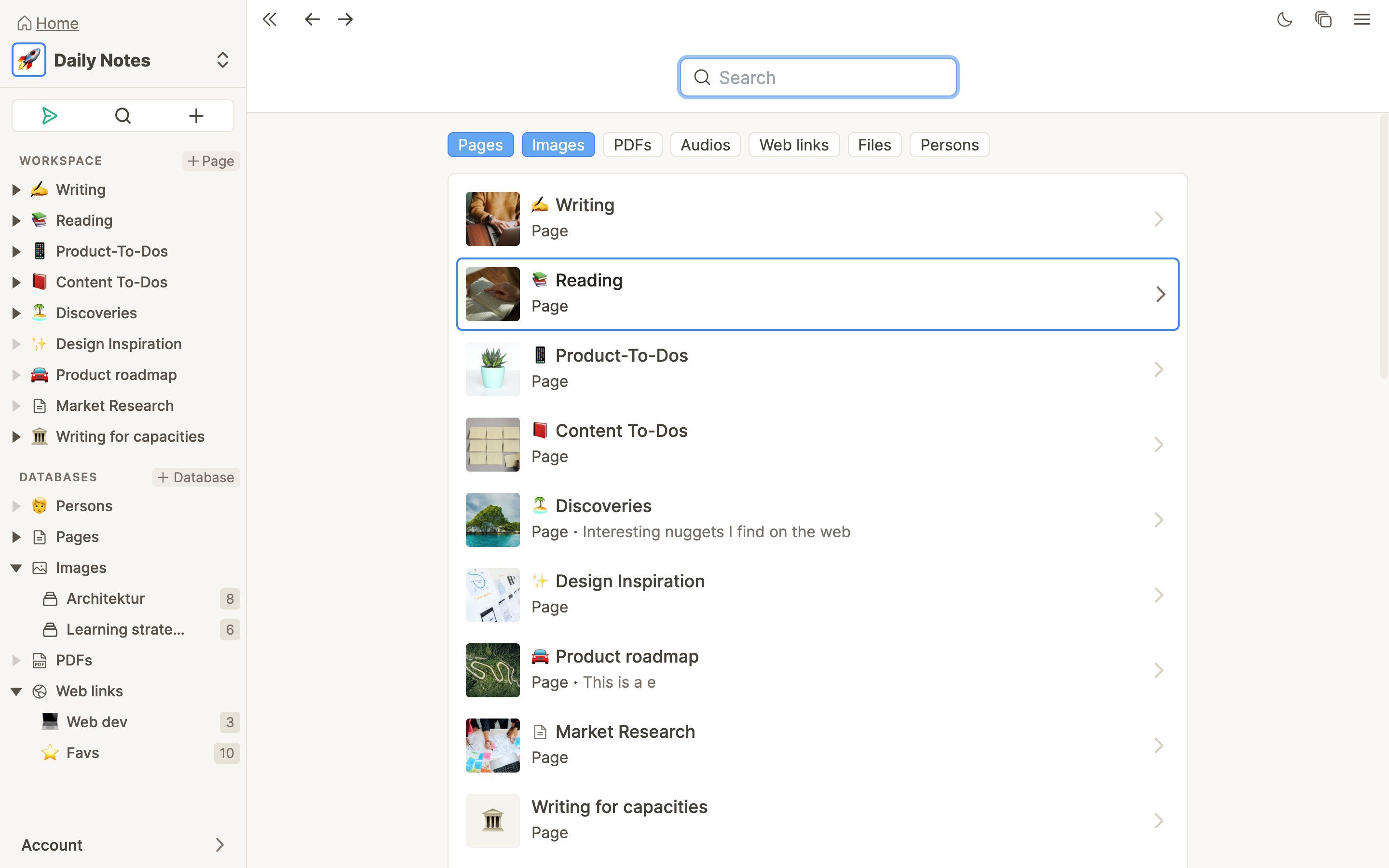
Task: Click the Reading page thumbnail image
Action: click(x=492, y=294)
